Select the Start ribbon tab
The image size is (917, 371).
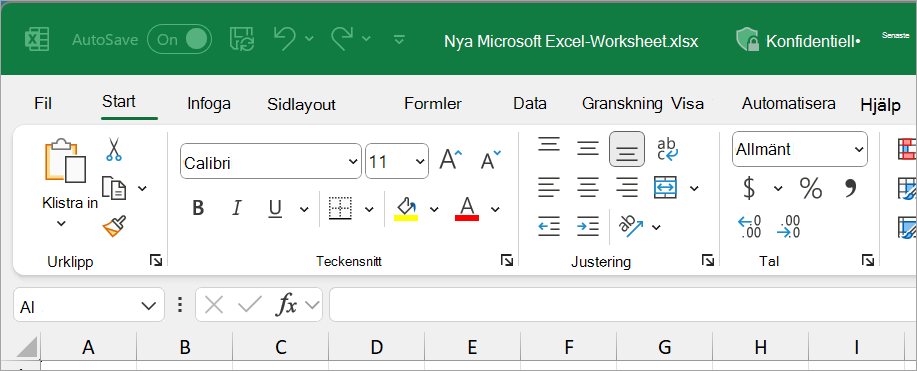[119, 101]
